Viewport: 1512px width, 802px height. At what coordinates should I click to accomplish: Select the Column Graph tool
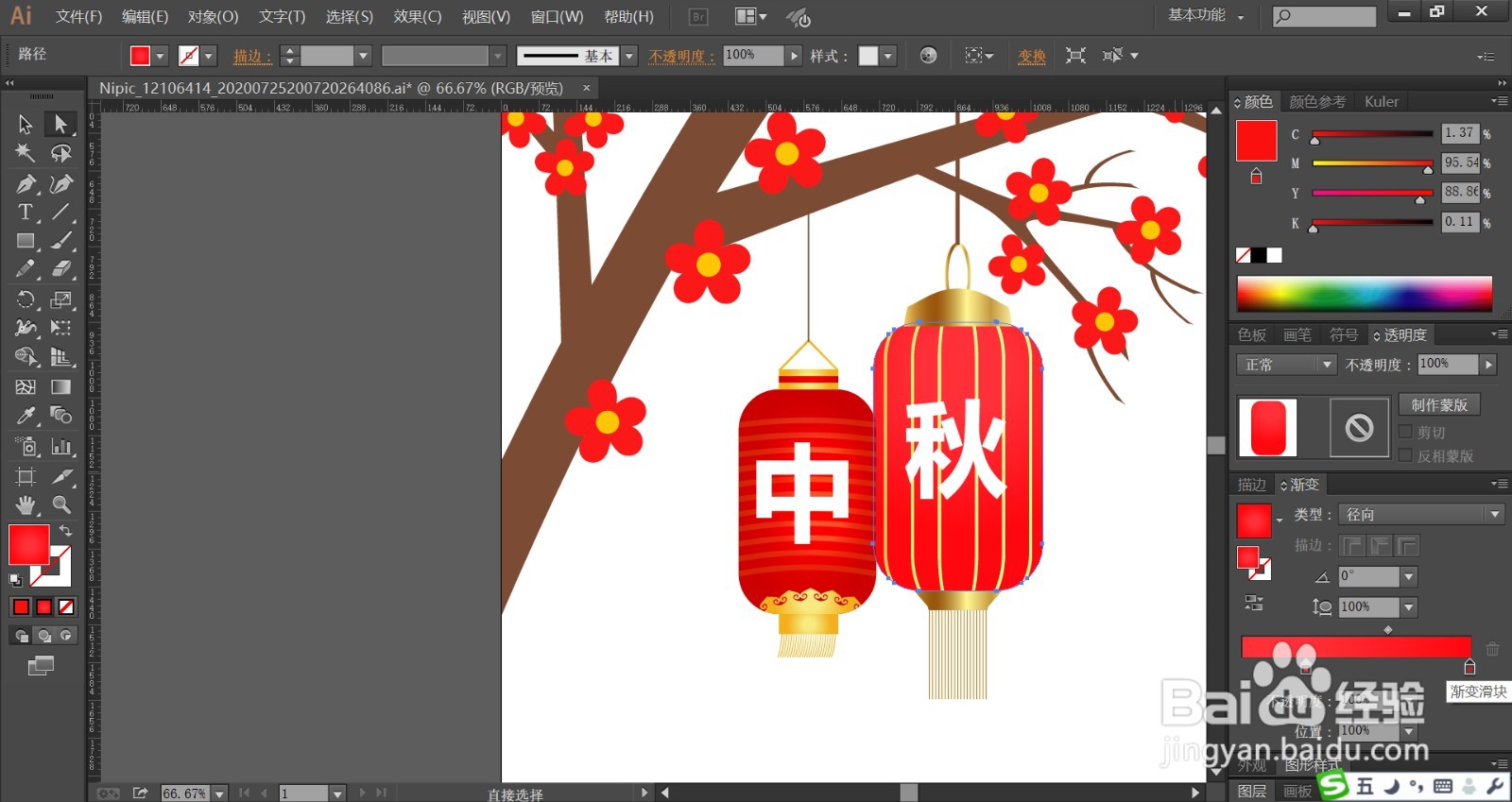pos(60,447)
